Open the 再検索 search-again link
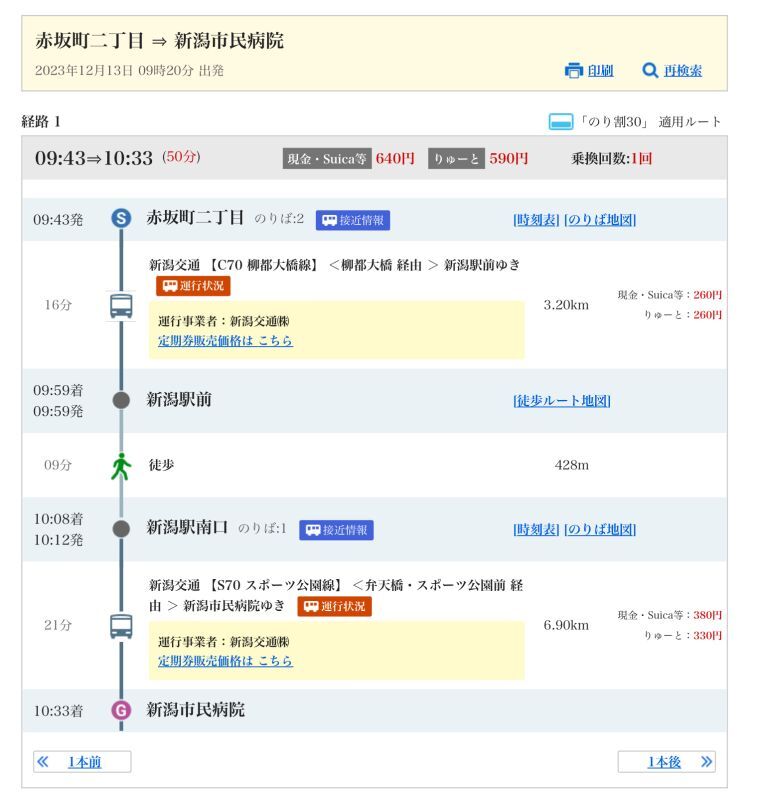Screen dimensions: 759x800 683,70
